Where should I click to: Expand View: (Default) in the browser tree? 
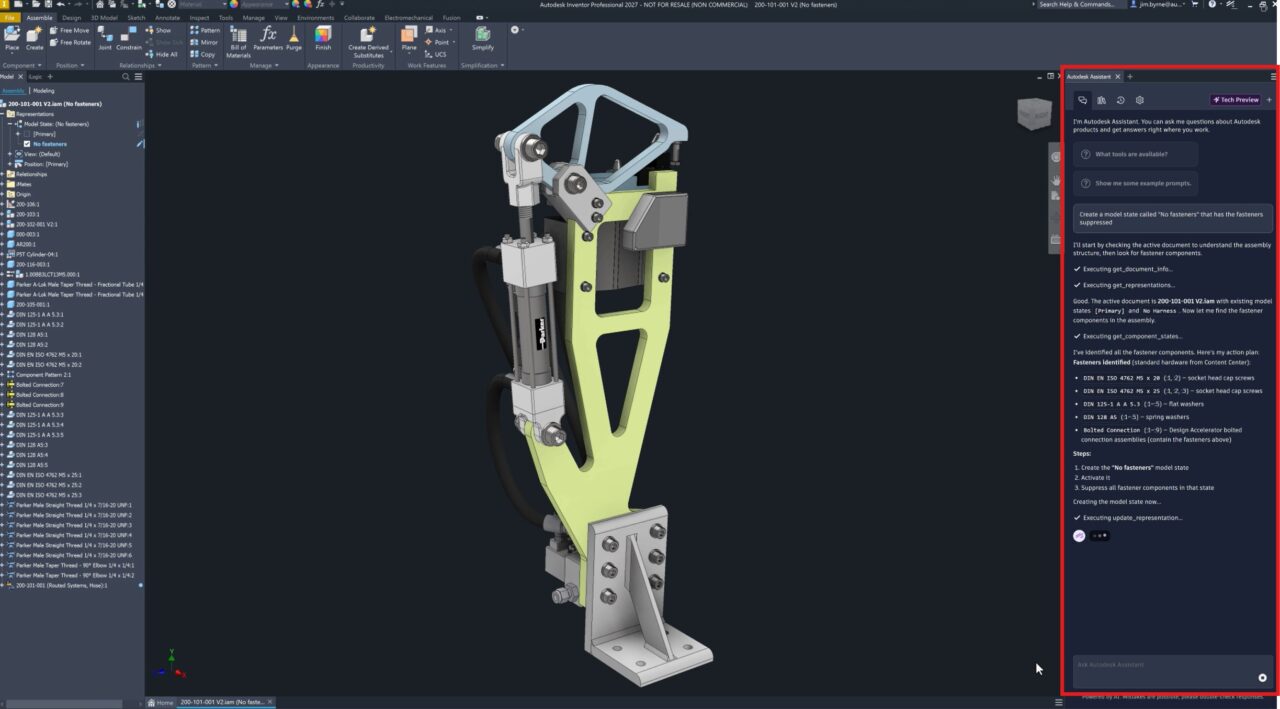(10, 154)
